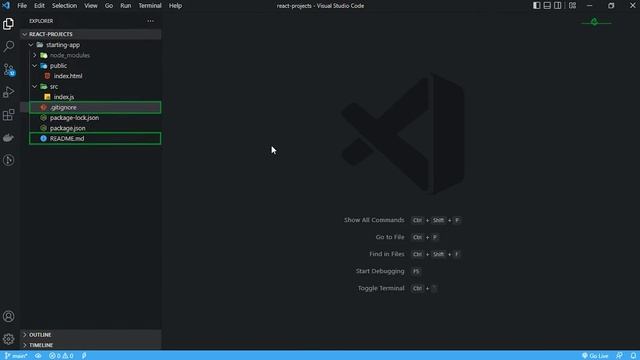Click the Go to File shortcut hint
This screenshot has height=360, width=640.
[407, 237]
